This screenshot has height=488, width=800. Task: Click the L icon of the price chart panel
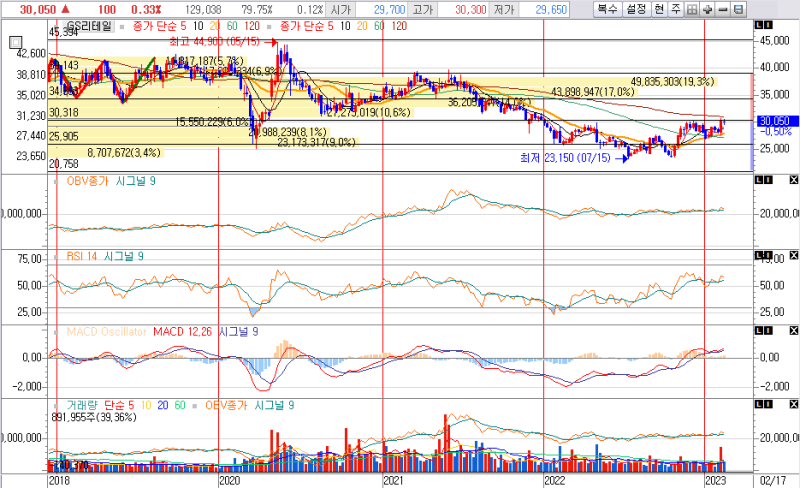[758, 25]
